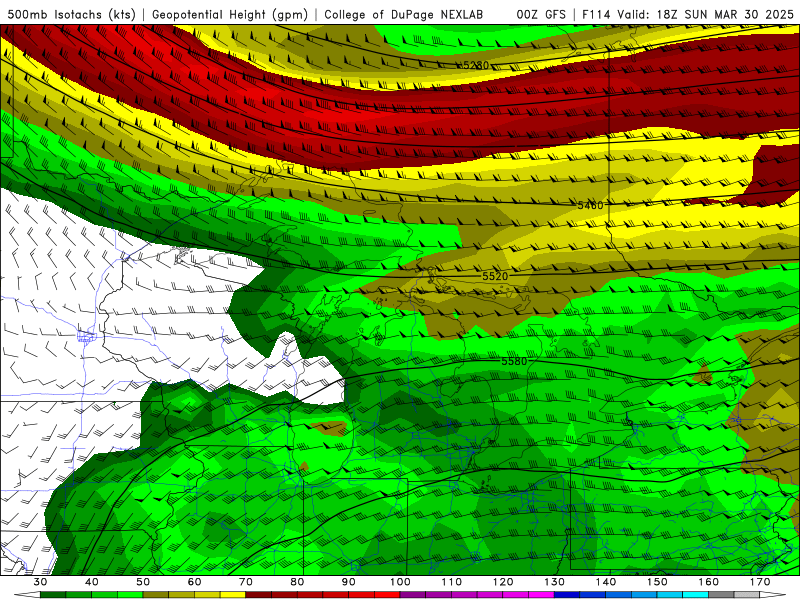Click the 5580 height contour label
The image size is (800, 600).
[514, 361]
